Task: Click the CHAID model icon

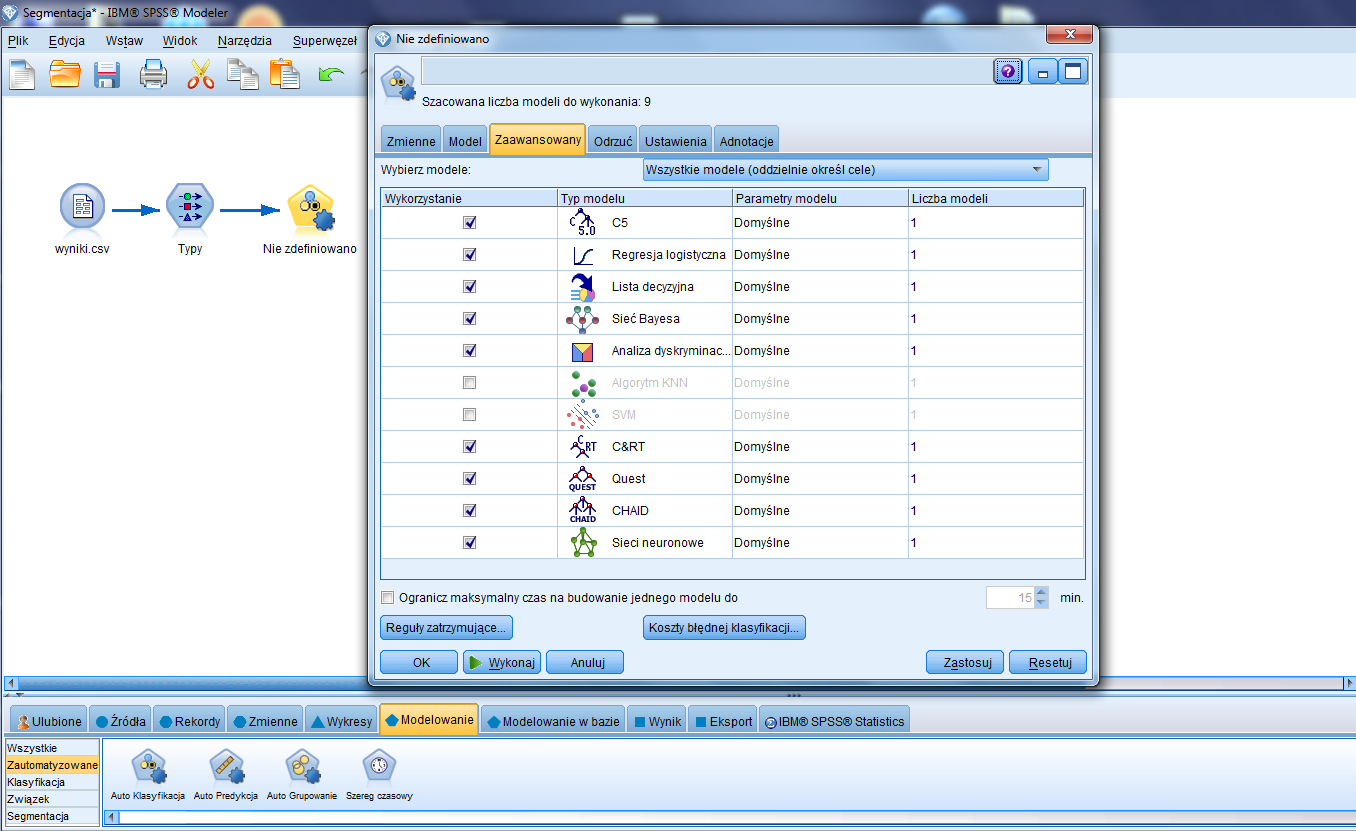Action: click(x=582, y=511)
